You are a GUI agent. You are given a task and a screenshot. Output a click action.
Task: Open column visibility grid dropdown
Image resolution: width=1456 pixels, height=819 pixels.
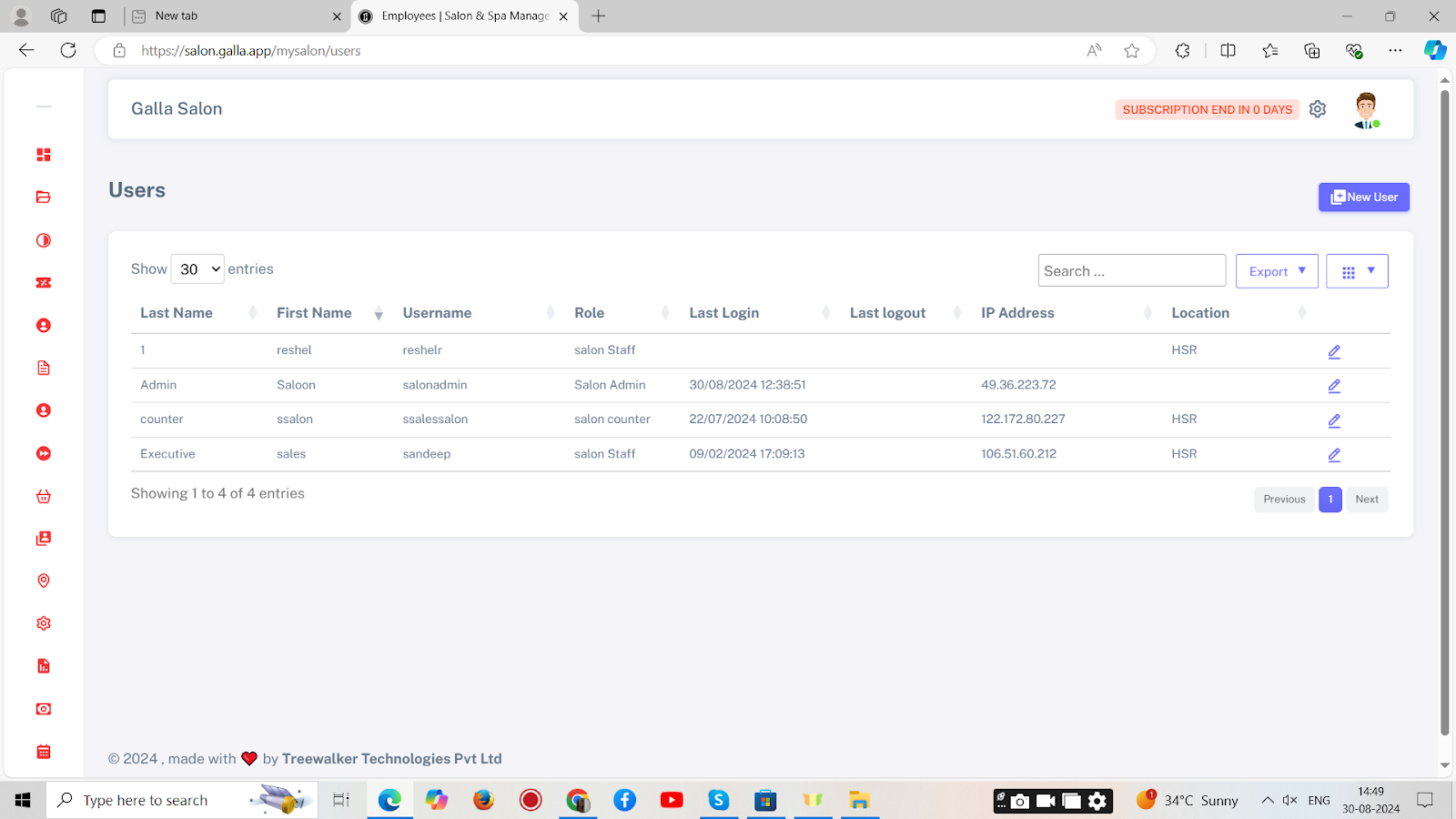(x=1357, y=271)
